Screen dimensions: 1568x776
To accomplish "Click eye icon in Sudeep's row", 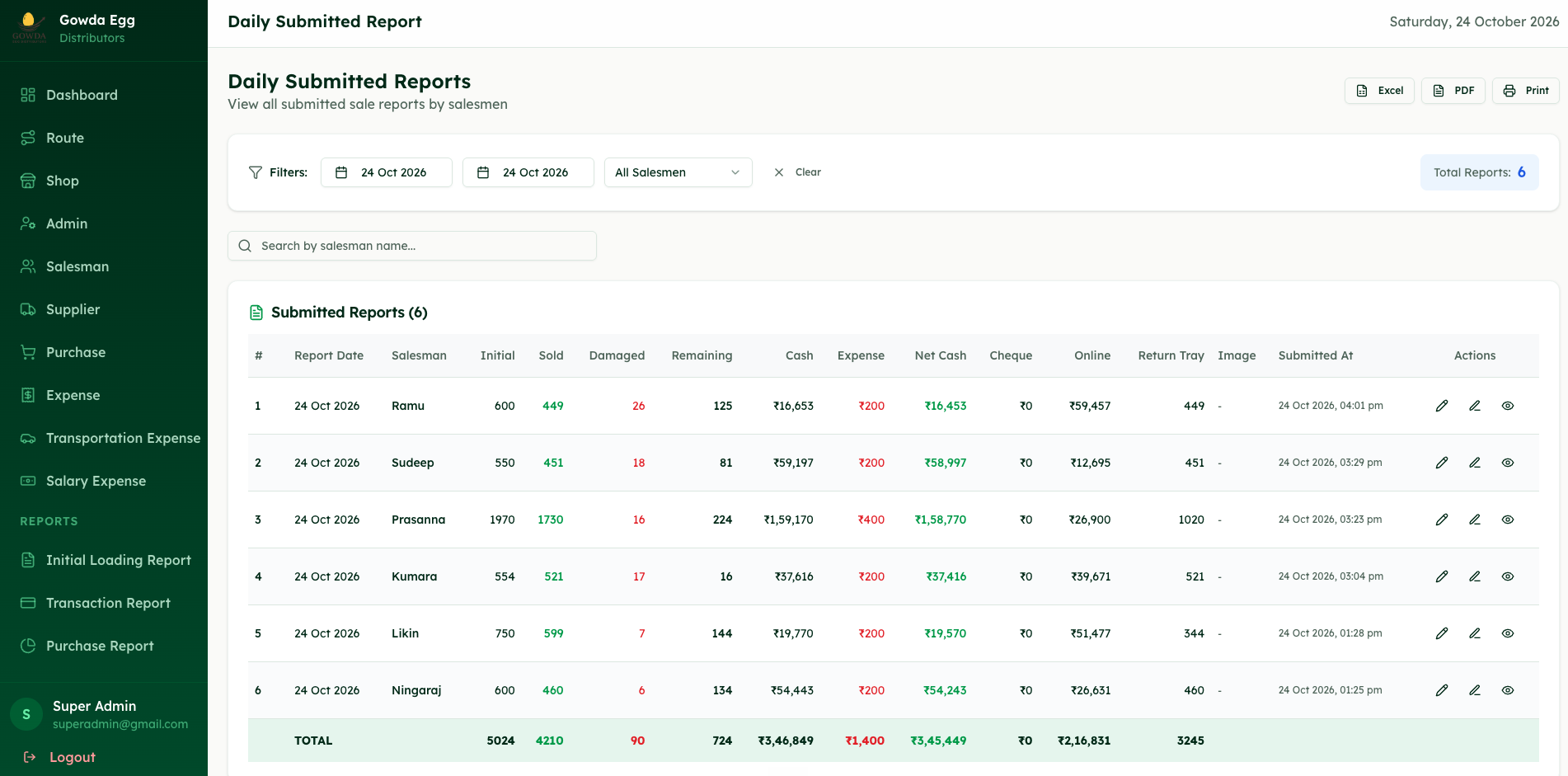I will click(1508, 463).
